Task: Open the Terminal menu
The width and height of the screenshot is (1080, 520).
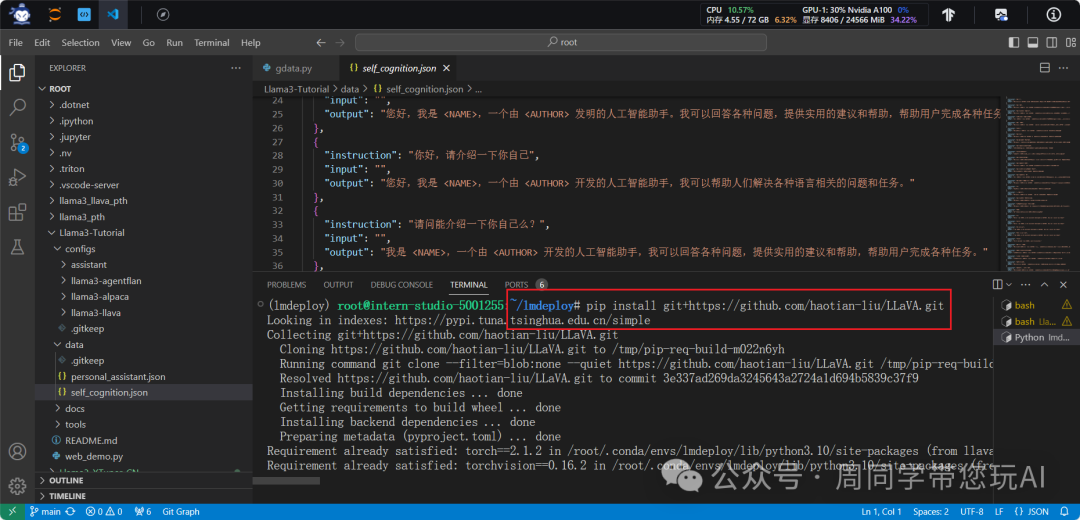Action: [x=211, y=43]
